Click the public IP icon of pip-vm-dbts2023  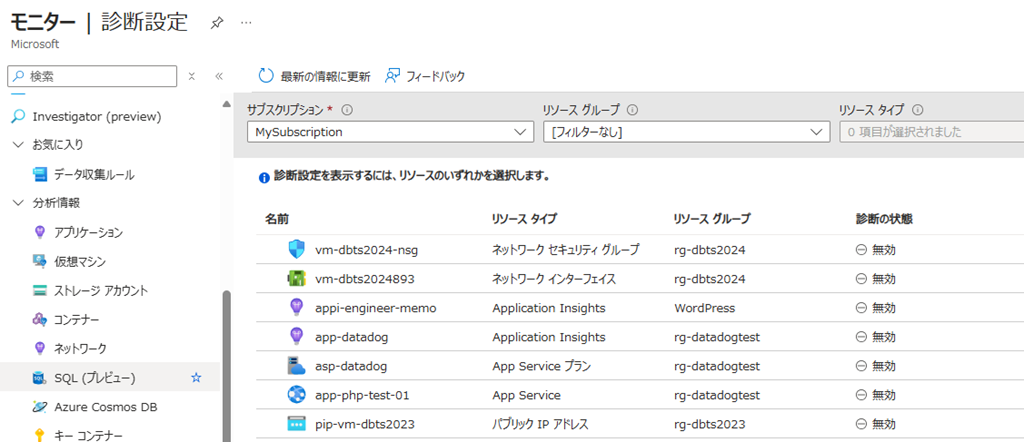click(x=297, y=424)
